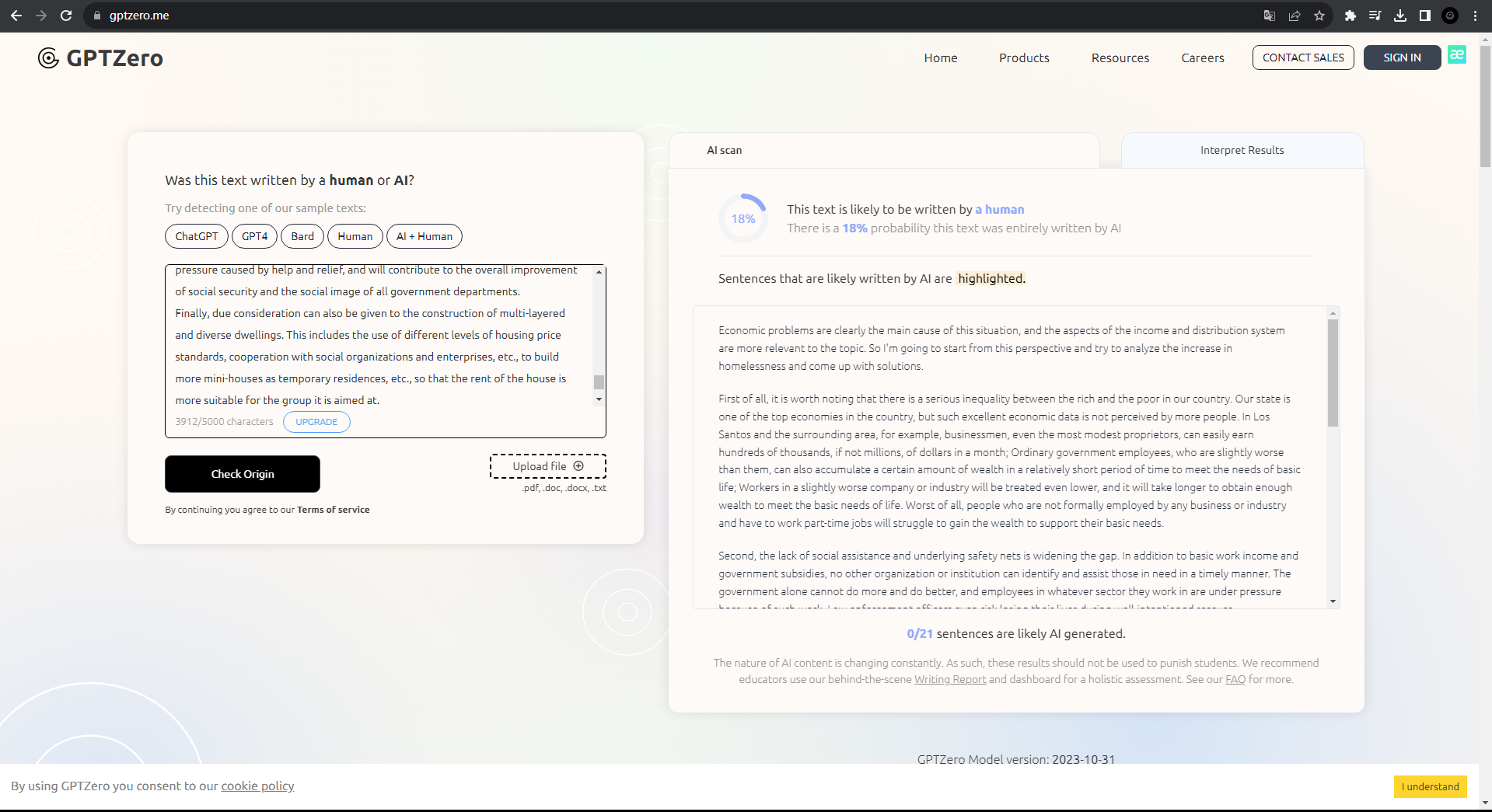Image resolution: width=1492 pixels, height=812 pixels.
Task: Click the Check Origin button
Action: (243, 474)
